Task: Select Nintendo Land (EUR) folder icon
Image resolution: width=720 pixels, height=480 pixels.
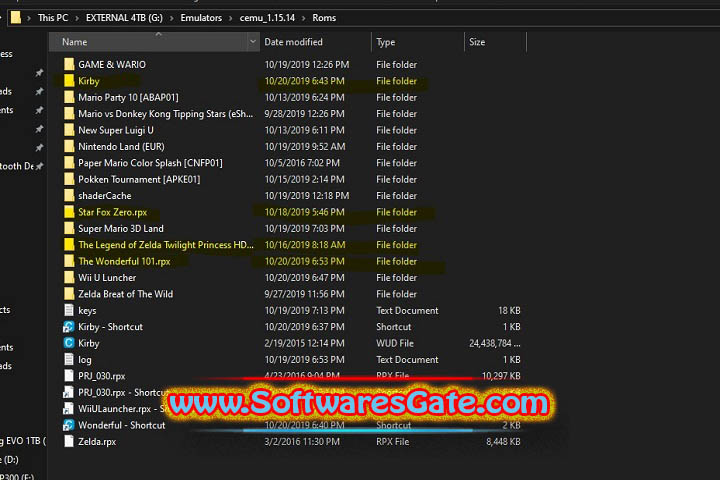Action: (69, 147)
